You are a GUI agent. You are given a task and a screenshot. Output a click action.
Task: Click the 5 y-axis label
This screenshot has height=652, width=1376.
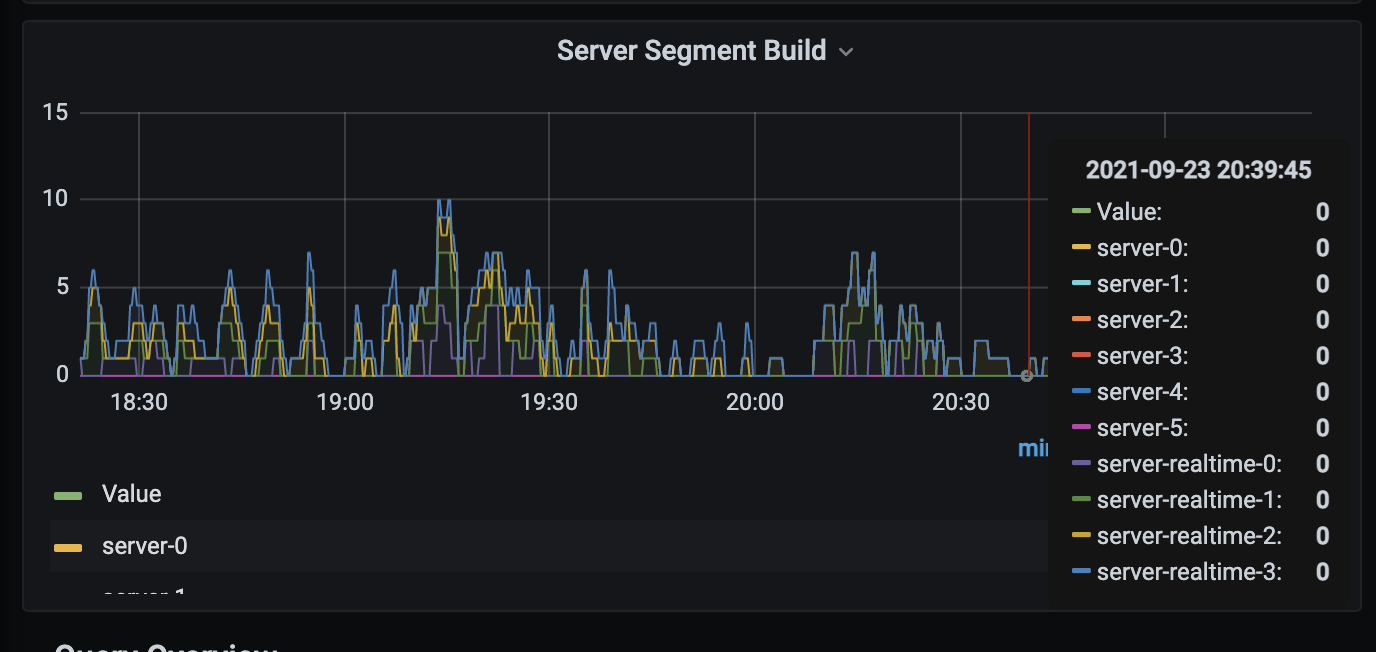62,287
